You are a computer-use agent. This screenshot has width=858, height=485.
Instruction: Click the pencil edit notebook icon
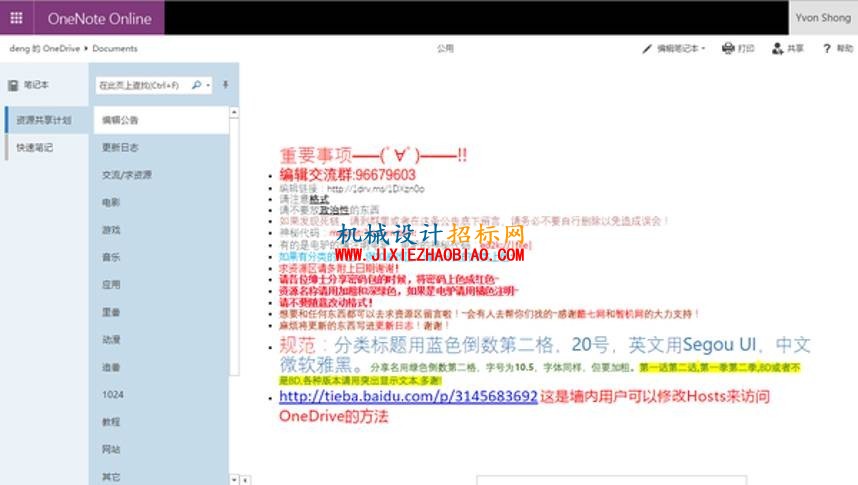pos(647,49)
